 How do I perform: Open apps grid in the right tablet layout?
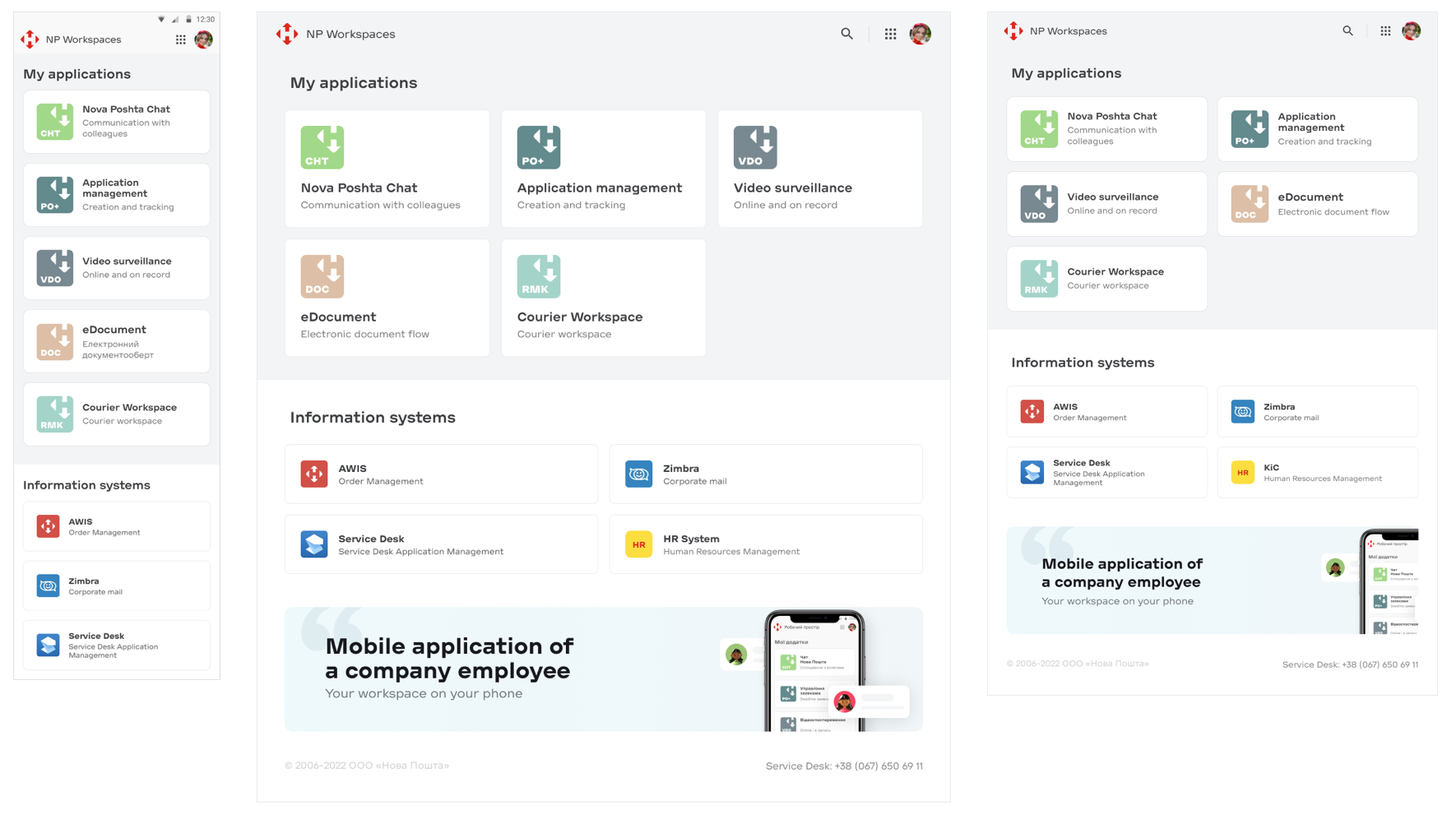(x=1385, y=31)
